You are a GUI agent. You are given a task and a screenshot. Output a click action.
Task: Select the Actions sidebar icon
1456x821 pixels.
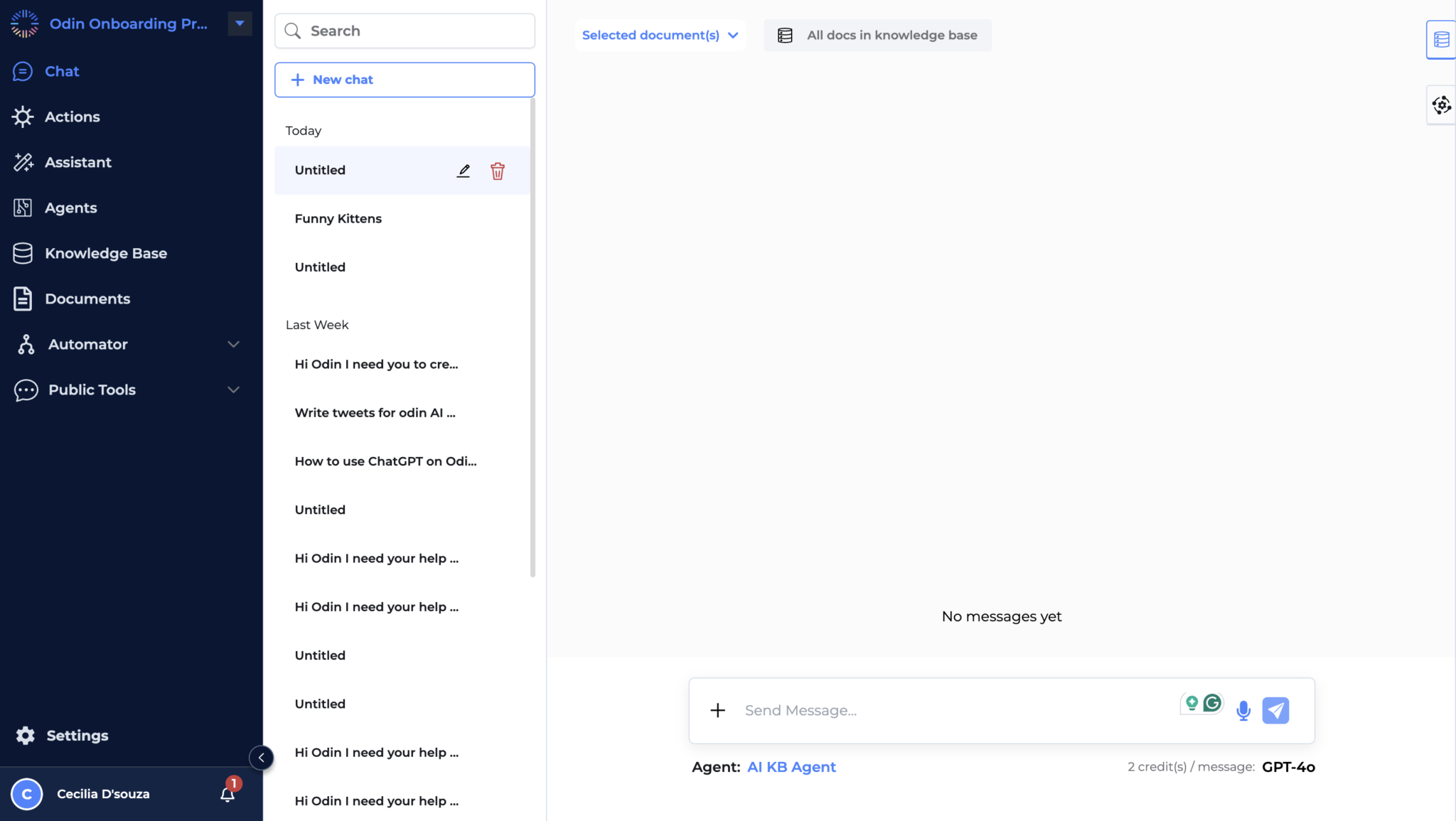(23, 117)
